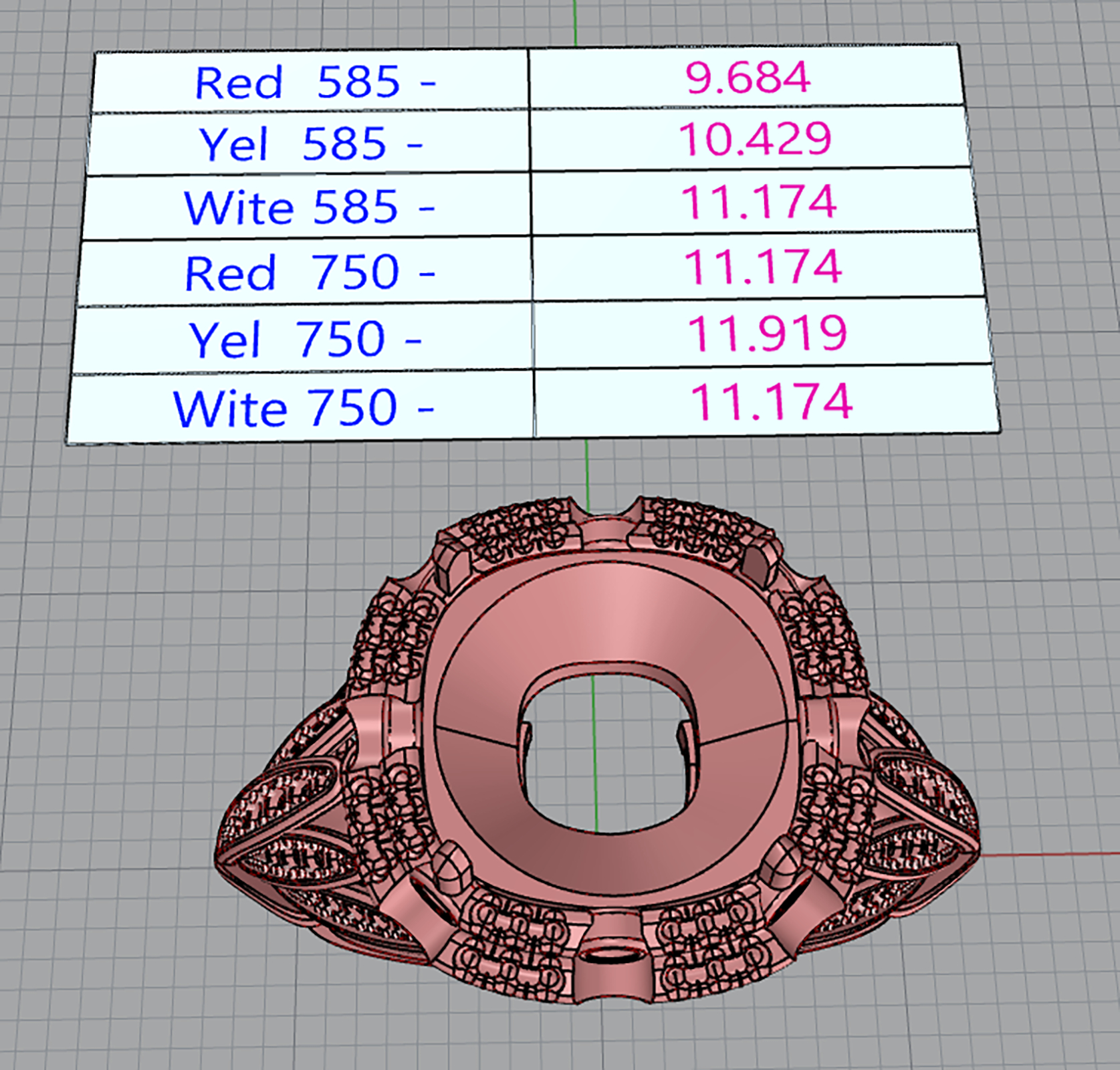Pick the 11.919 value text
Viewport: 1120px width, 1070px height.
tap(768, 333)
